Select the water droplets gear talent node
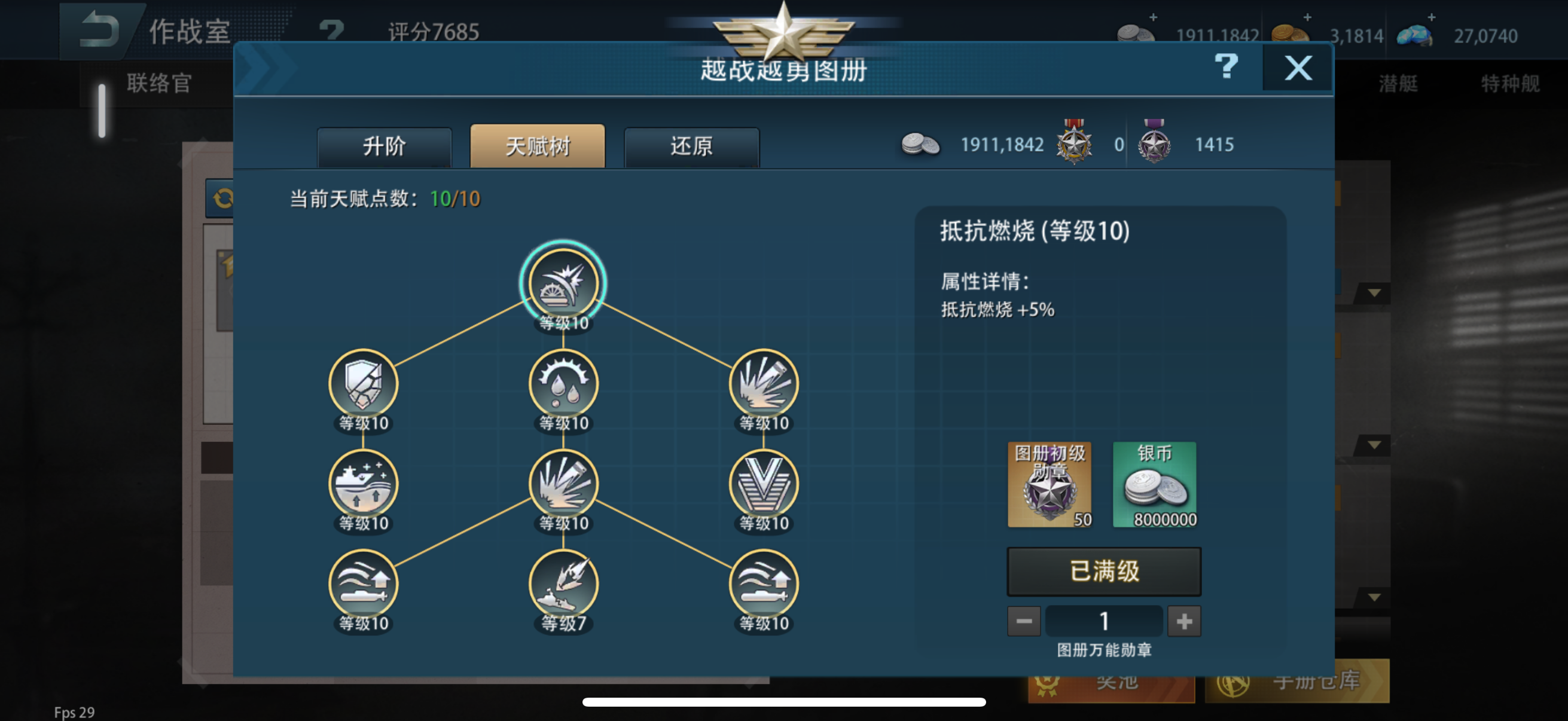This screenshot has width=1568, height=721. pos(564,384)
